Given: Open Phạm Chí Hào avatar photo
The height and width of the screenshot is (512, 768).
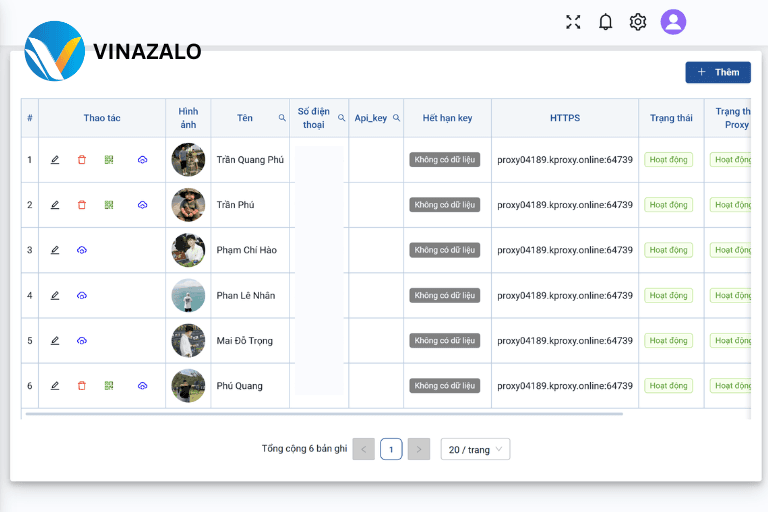Looking at the screenshot, I should (x=188, y=250).
